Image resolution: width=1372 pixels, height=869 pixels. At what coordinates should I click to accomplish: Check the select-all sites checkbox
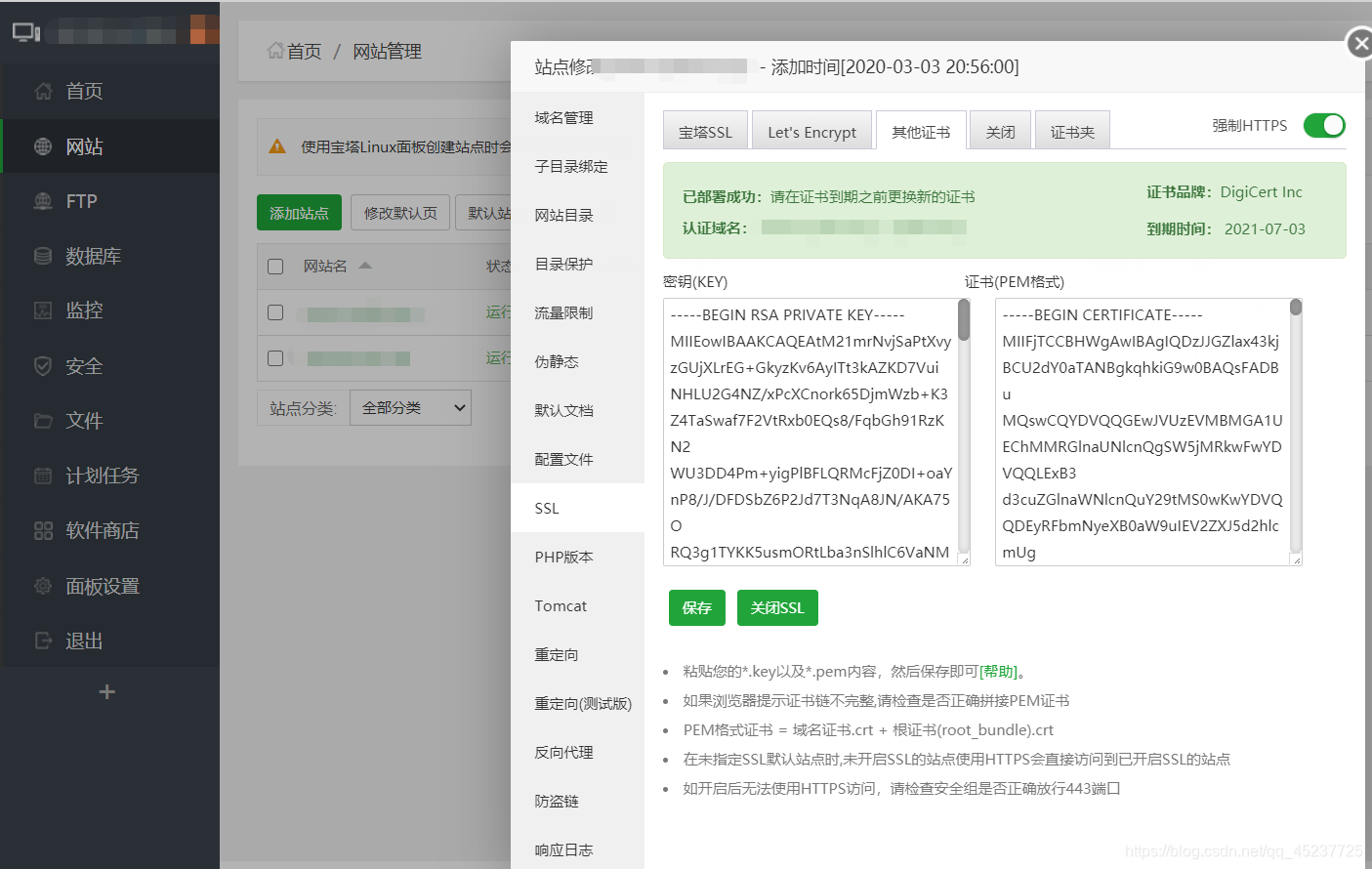275,267
